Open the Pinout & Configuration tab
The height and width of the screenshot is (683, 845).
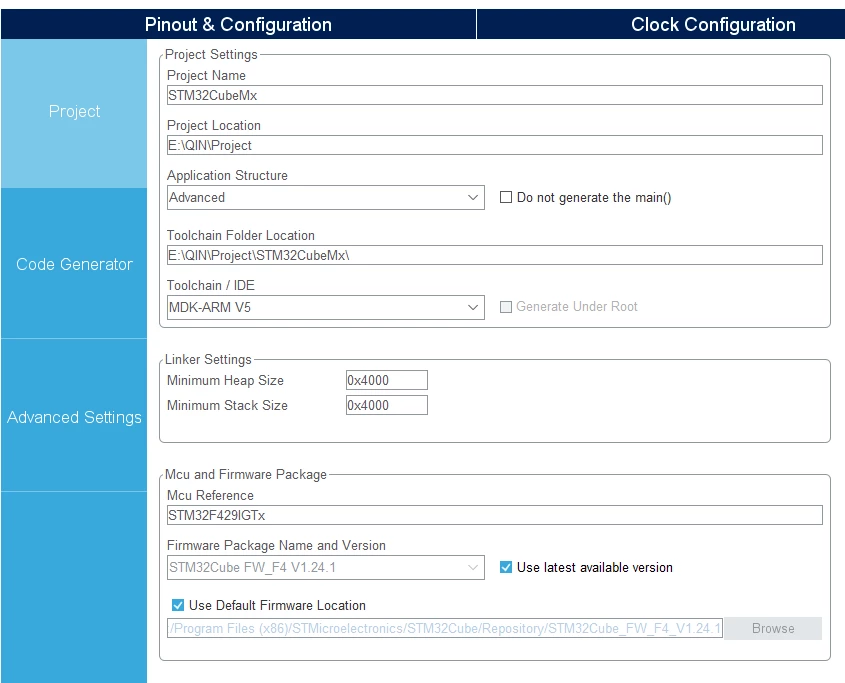(x=238, y=24)
